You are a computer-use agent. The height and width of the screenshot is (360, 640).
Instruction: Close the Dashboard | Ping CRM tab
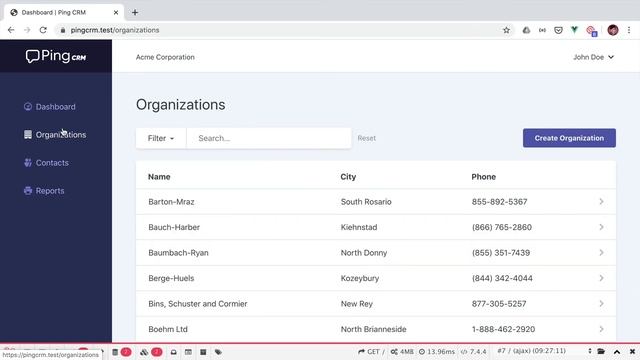[116, 12]
